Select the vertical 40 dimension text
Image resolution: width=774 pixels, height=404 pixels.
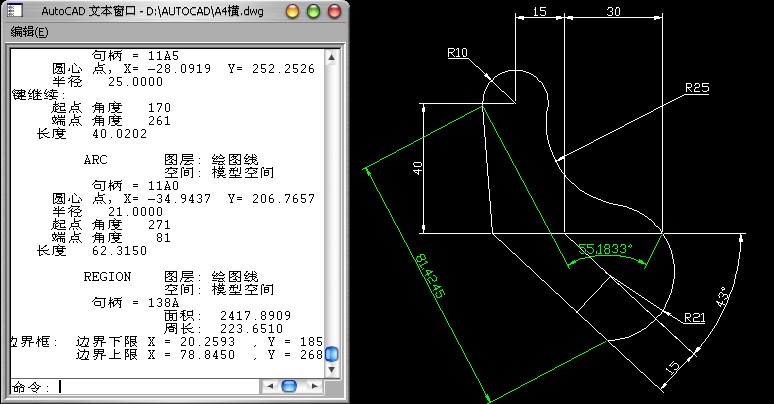click(418, 168)
